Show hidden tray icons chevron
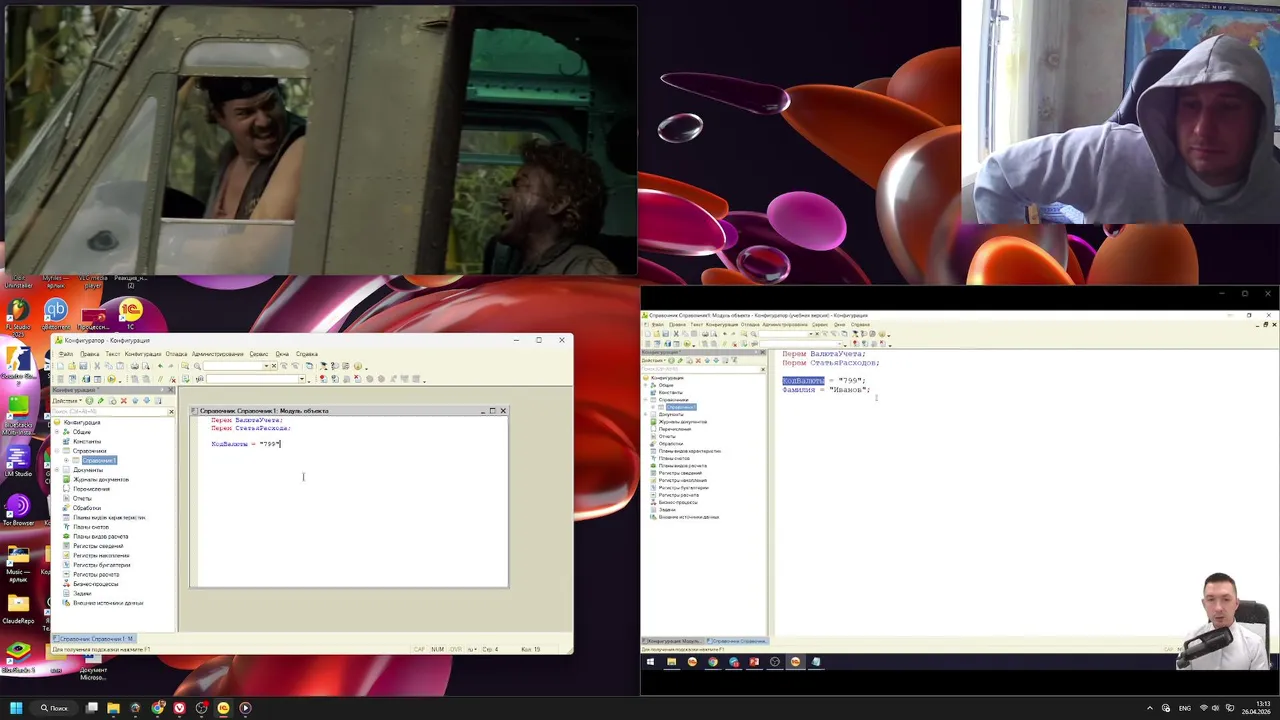The height and width of the screenshot is (720, 1280). click(x=1150, y=708)
